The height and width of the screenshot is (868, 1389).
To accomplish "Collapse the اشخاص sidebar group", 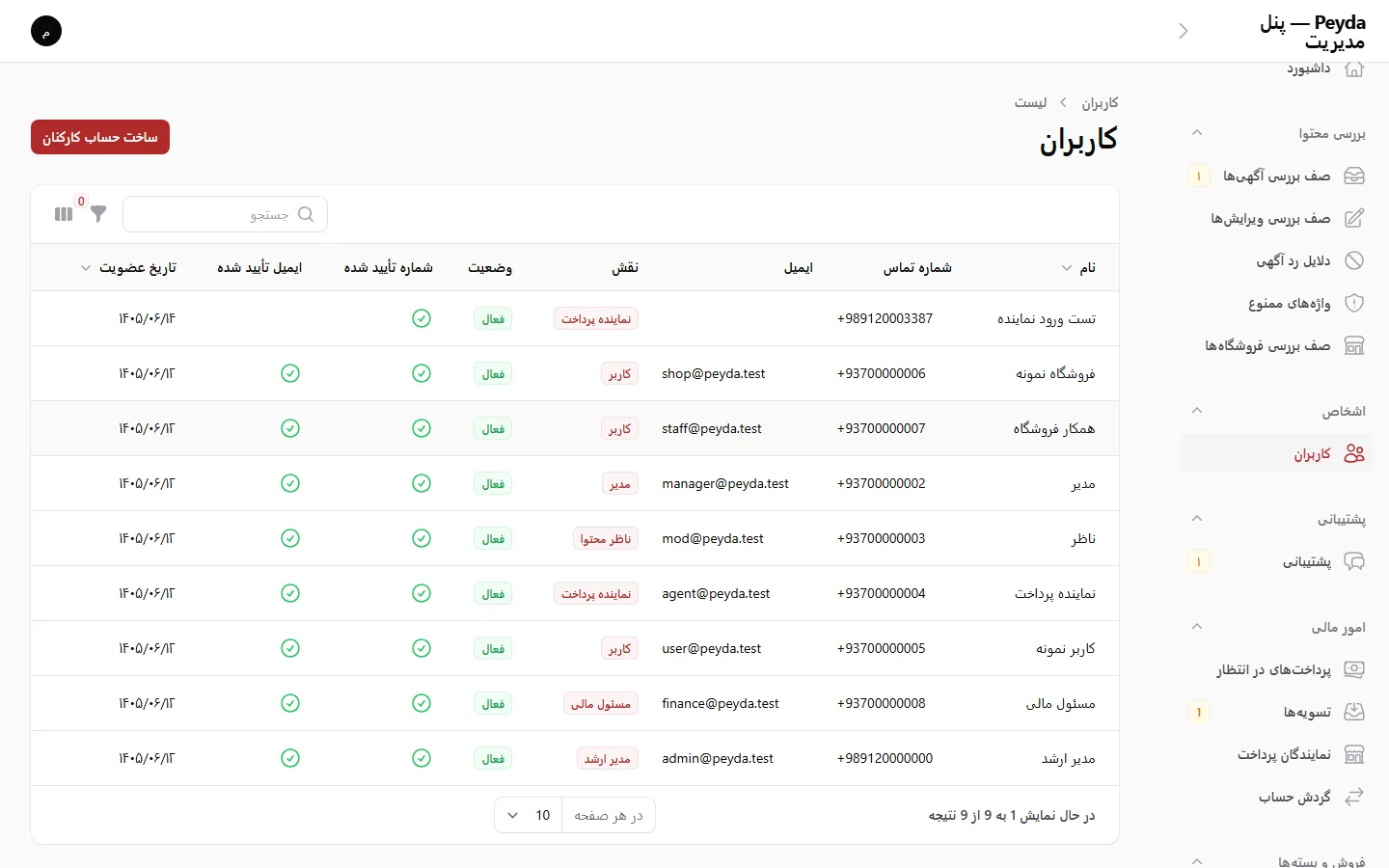I will [x=1197, y=411].
